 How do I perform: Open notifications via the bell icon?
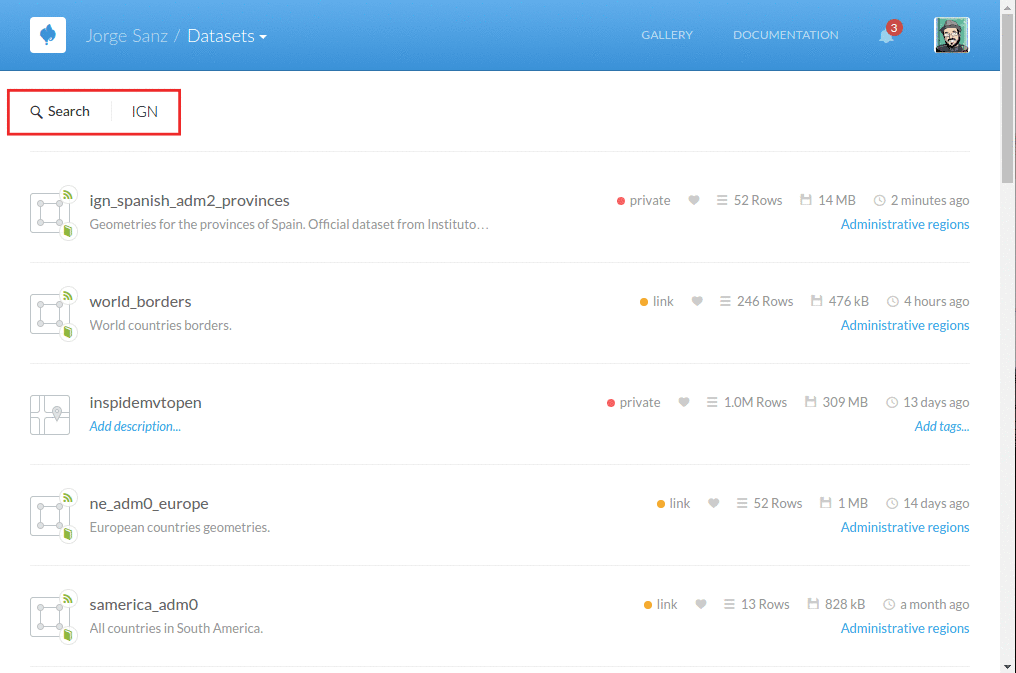(885, 36)
